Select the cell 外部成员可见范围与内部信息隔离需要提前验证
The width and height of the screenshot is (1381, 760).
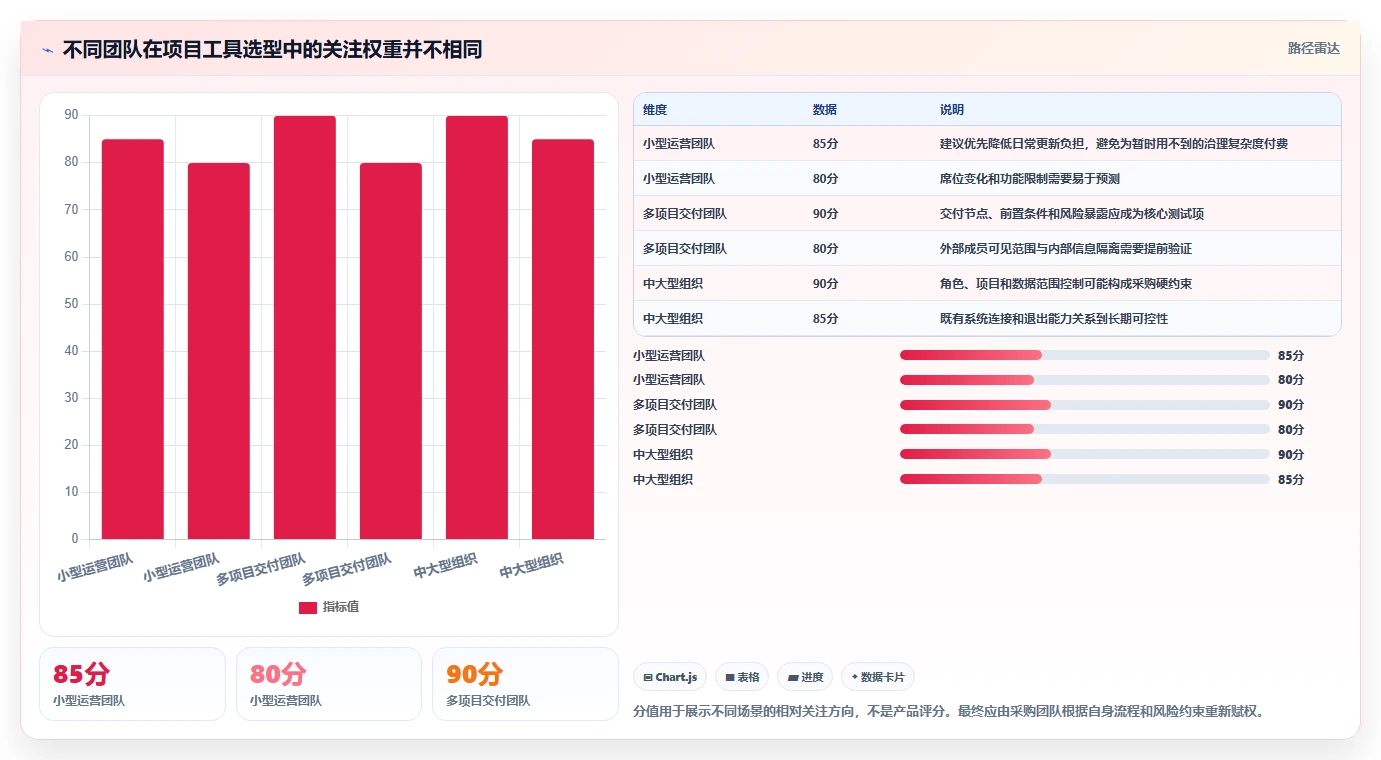(1066, 249)
